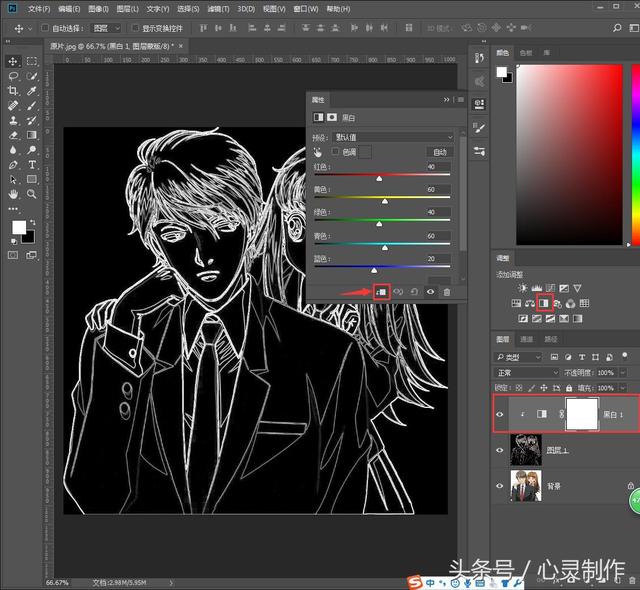Screen dimensions: 640x590
Task: Click the clip-to-layer icon in Properties panel
Action: tap(382, 292)
